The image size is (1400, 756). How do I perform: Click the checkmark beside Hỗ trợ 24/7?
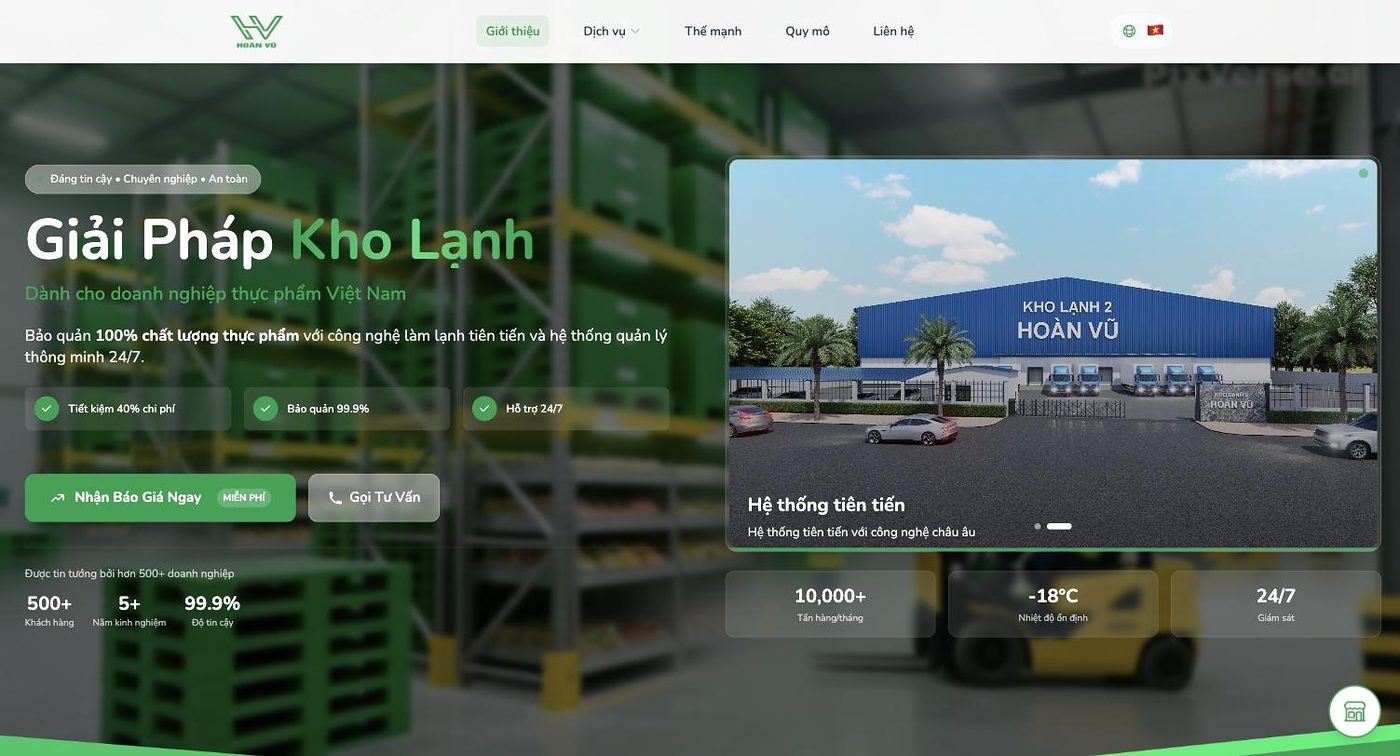pyautogui.click(x=484, y=408)
